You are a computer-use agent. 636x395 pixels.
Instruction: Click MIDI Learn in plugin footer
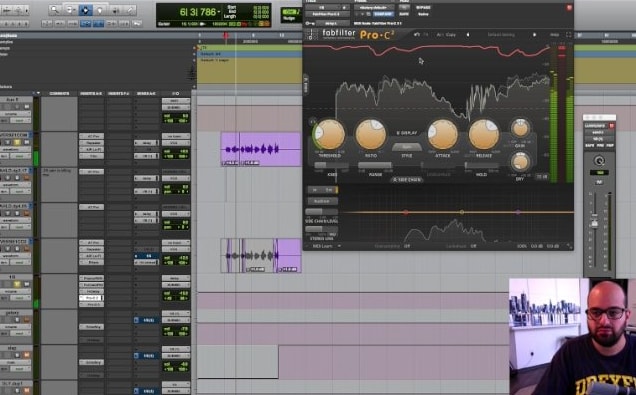pos(323,246)
